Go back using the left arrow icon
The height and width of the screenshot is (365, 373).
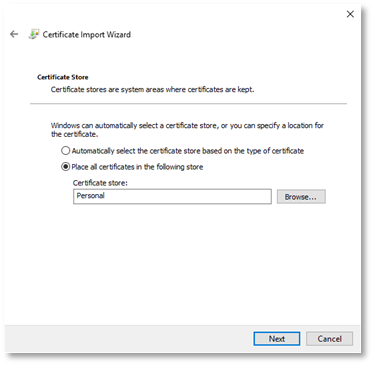(14, 34)
